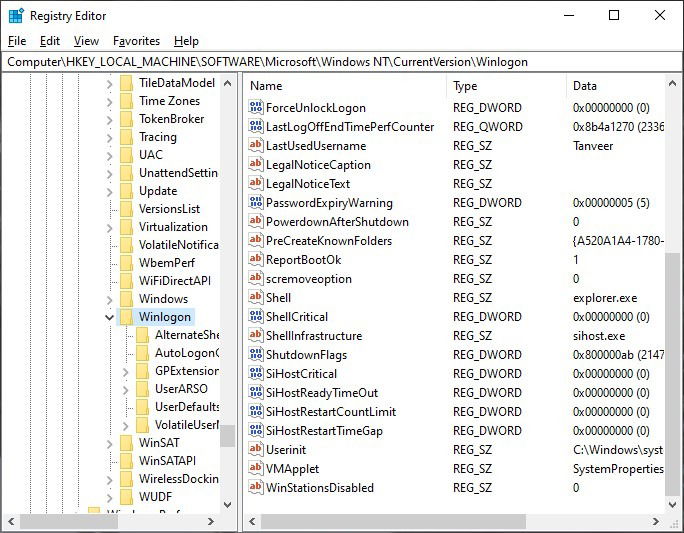Viewport: 684px width, 533px height.
Task: Click the SiHostCritical DWORD icon
Action: (x=256, y=373)
